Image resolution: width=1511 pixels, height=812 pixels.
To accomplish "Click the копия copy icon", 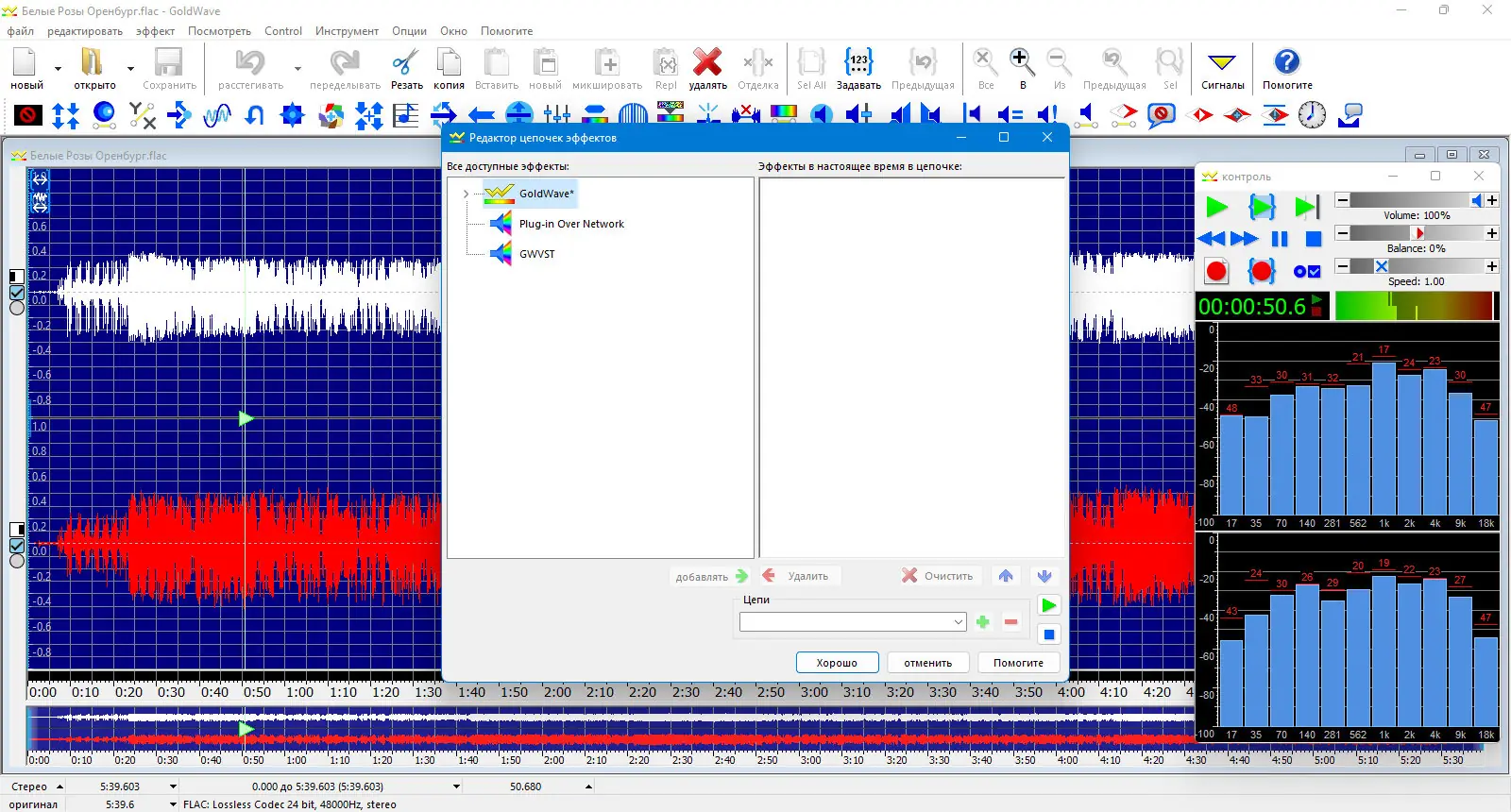I will tap(449, 68).
